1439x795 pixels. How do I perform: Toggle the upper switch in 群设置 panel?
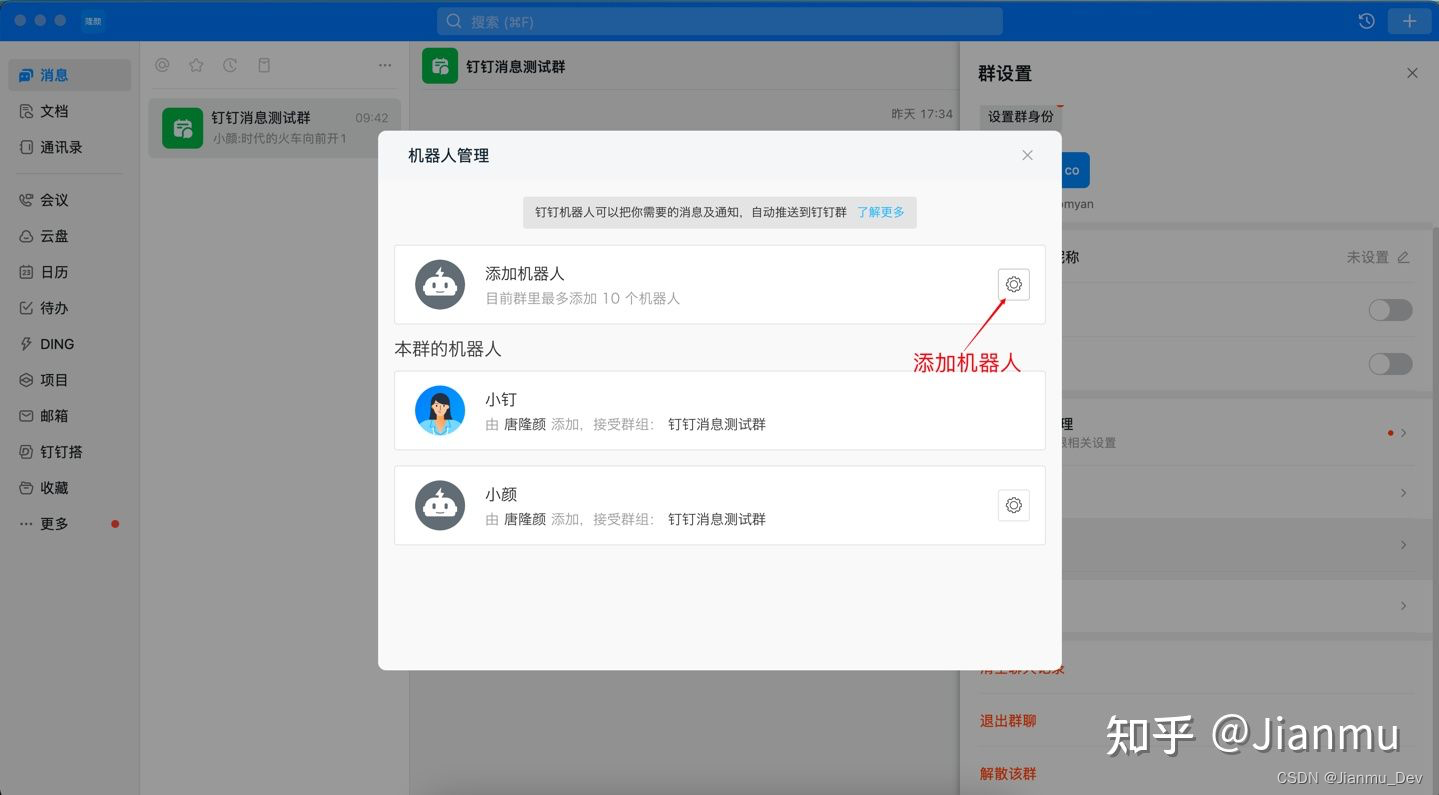pyautogui.click(x=1390, y=310)
